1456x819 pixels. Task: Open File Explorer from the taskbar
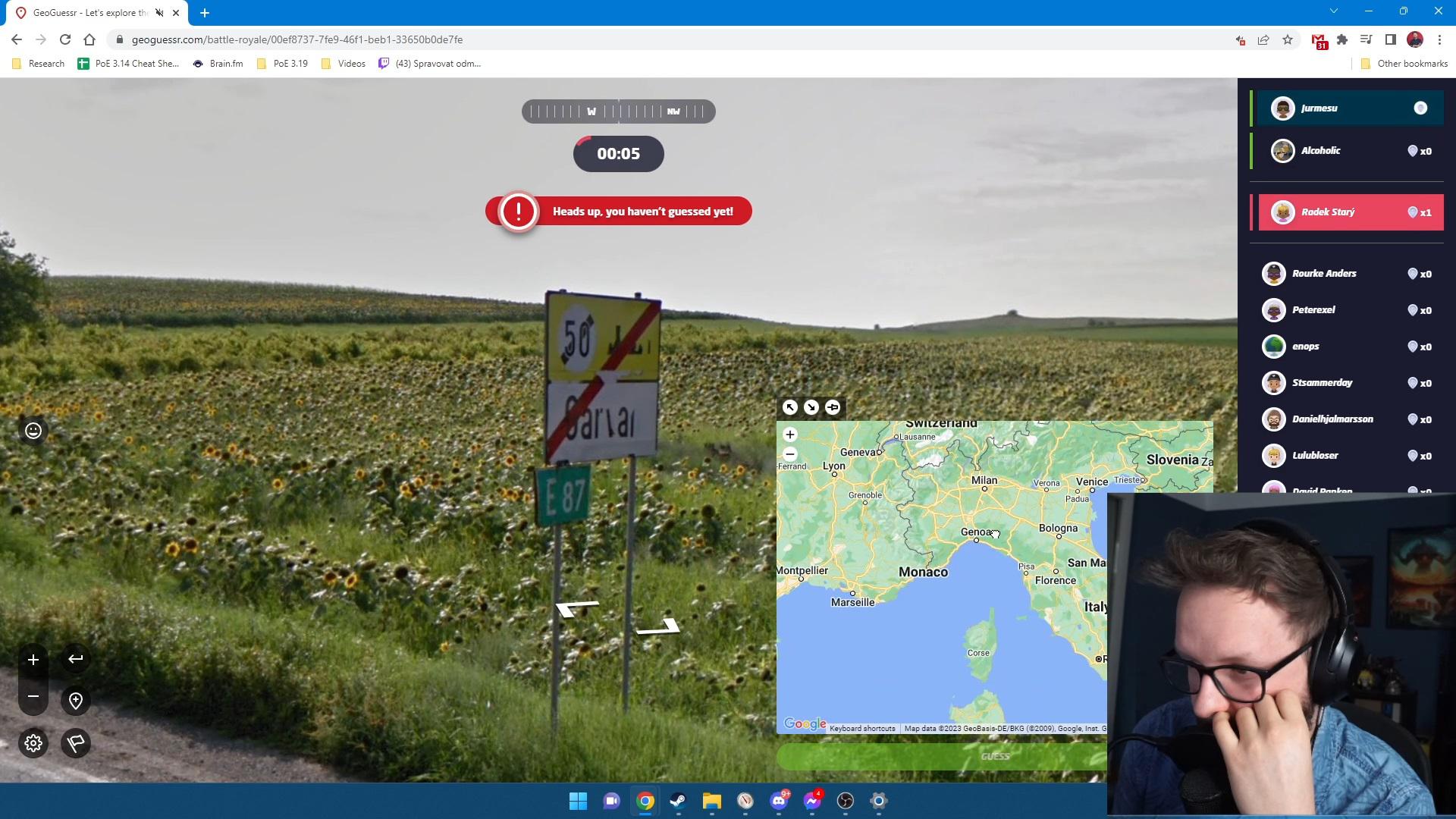711,801
